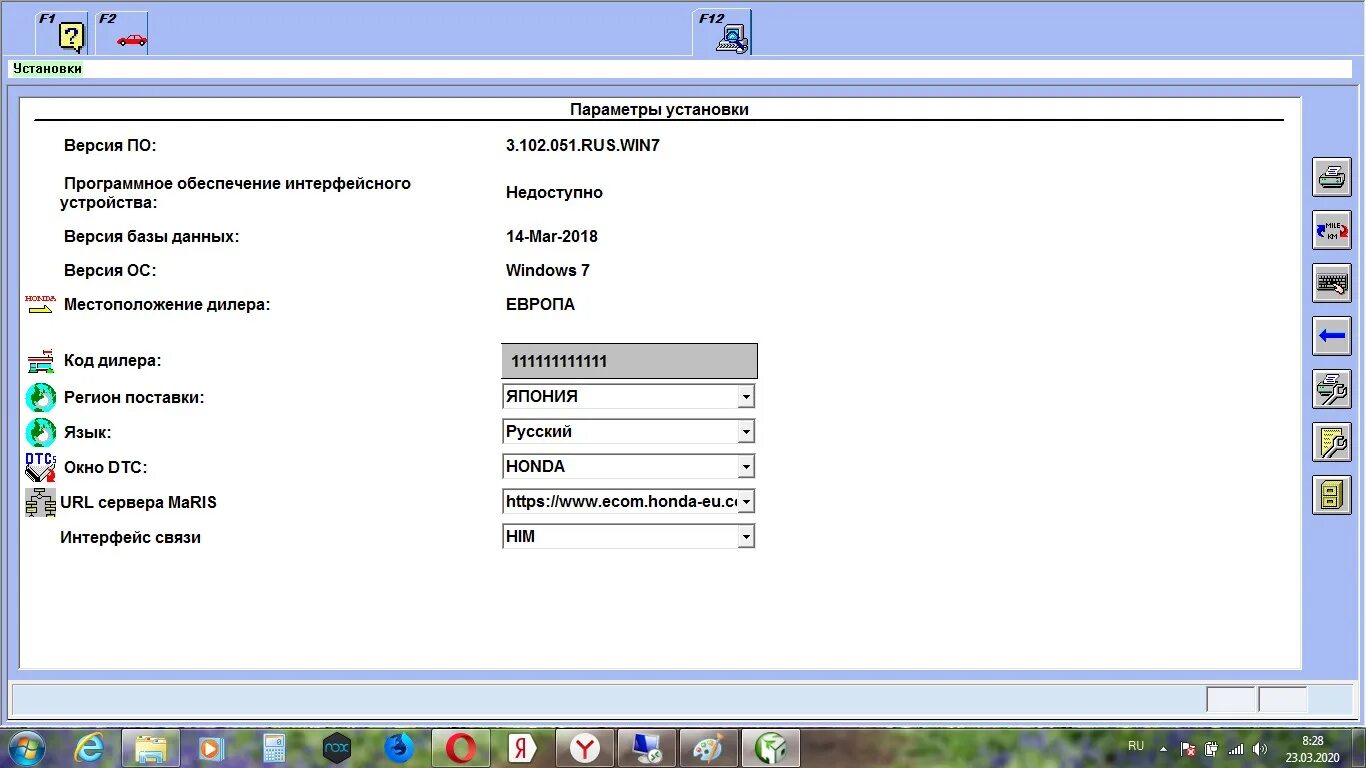Click DTC checkmark icon beside Окно DTC

pos(40,467)
